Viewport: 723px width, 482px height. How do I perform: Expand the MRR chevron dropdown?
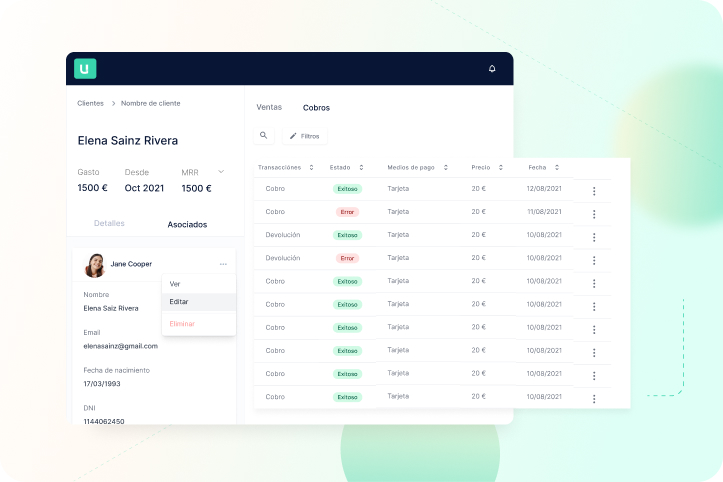pyautogui.click(x=221, y=172)
